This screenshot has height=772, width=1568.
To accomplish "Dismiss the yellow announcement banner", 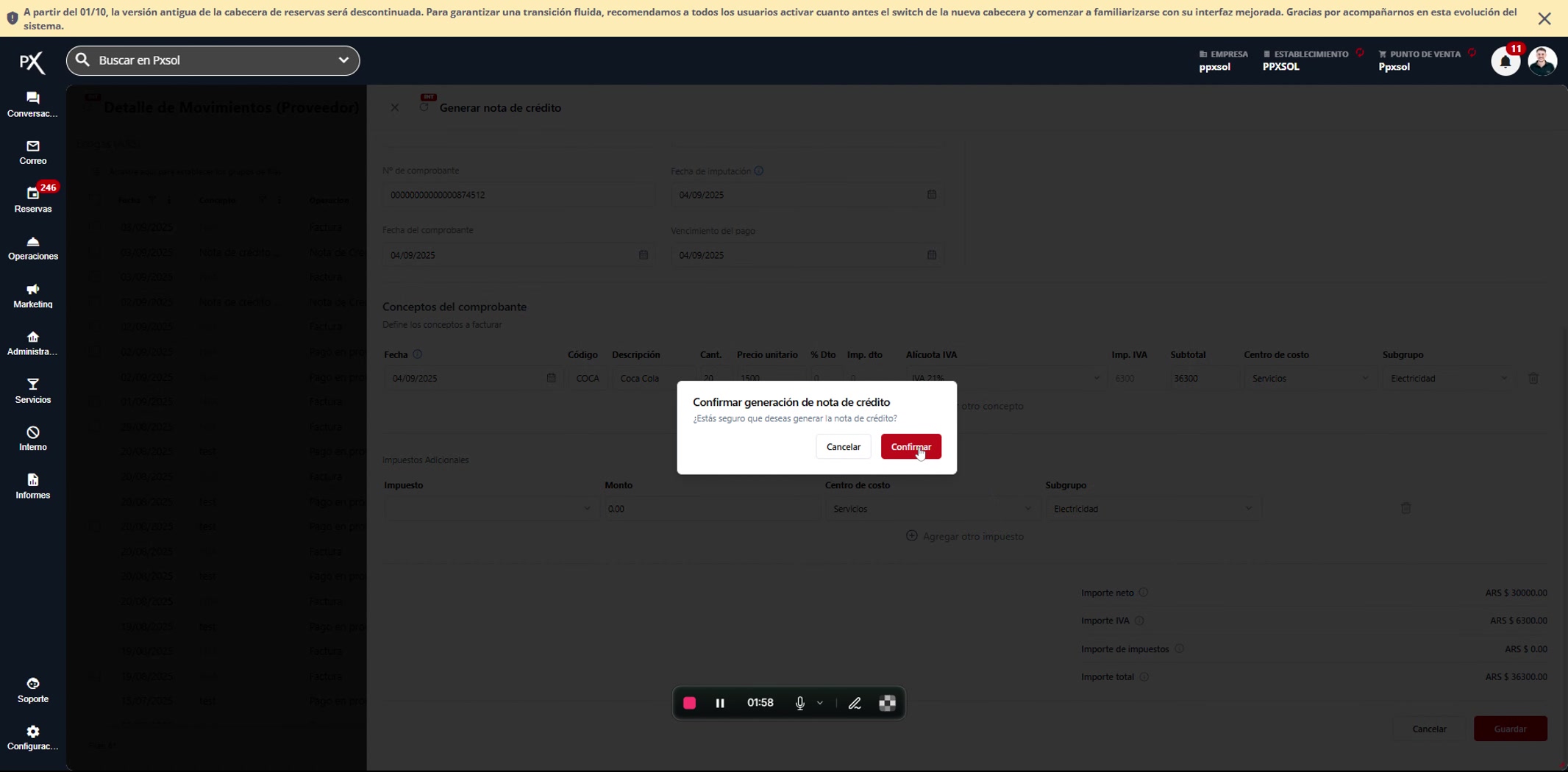I will click(1544, 19).
